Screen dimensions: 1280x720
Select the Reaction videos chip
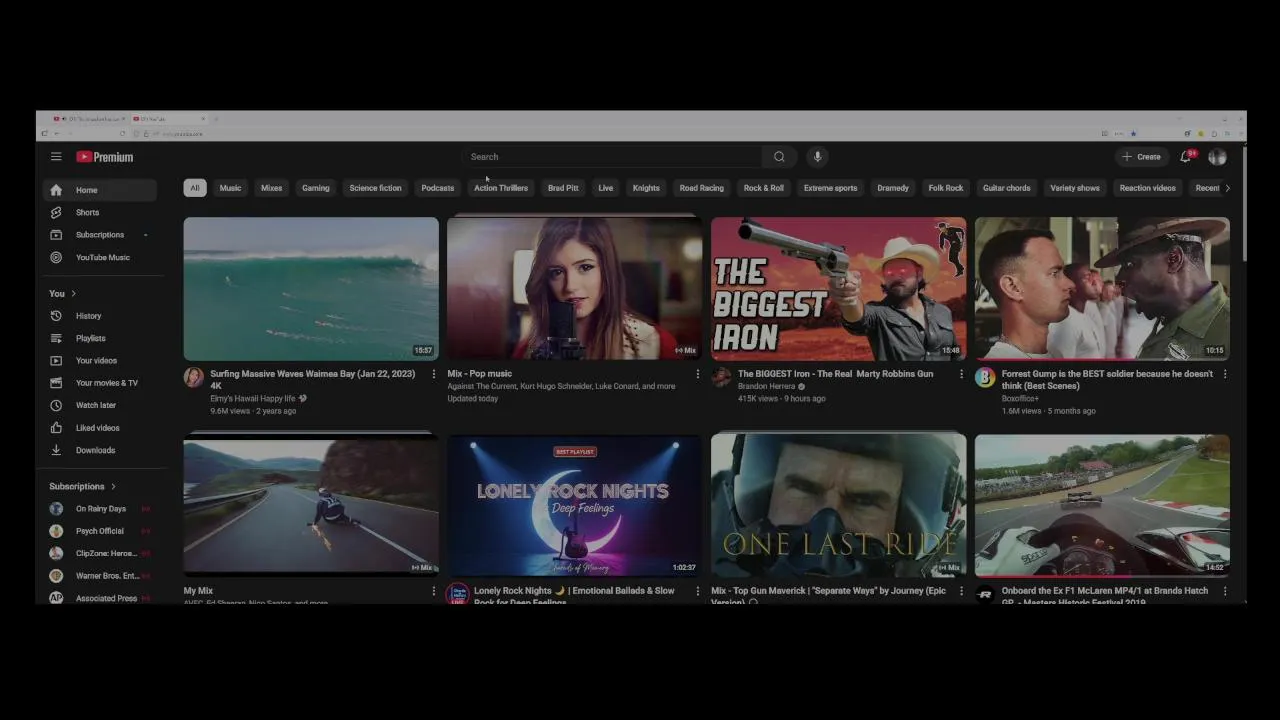(x=1148, y=188)
